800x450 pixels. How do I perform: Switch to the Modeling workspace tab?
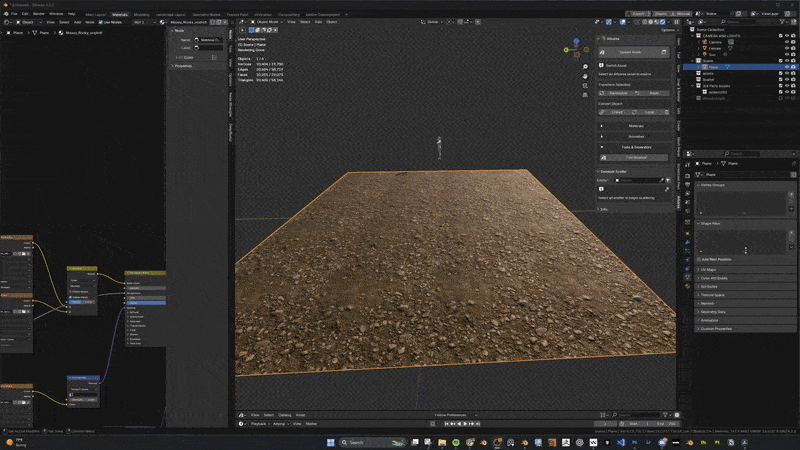pos(141,14)
